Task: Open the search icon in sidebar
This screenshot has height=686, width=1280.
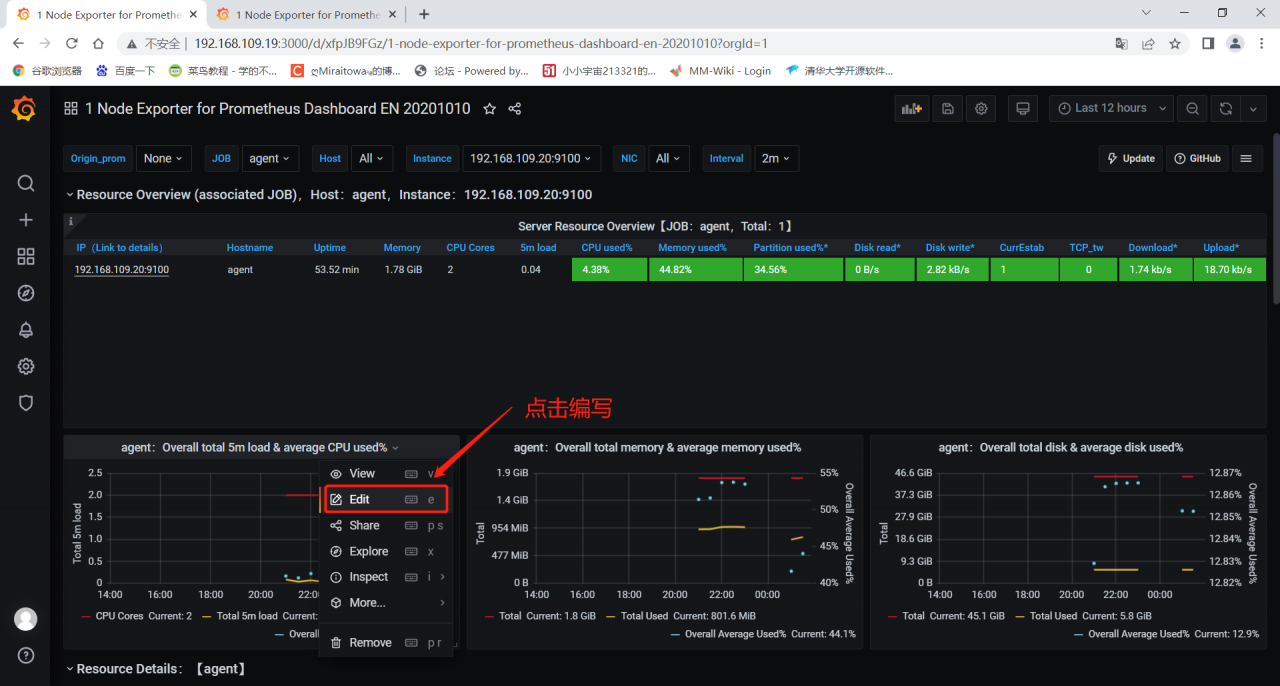Action: pyautogui.click(x=26, y=183)
